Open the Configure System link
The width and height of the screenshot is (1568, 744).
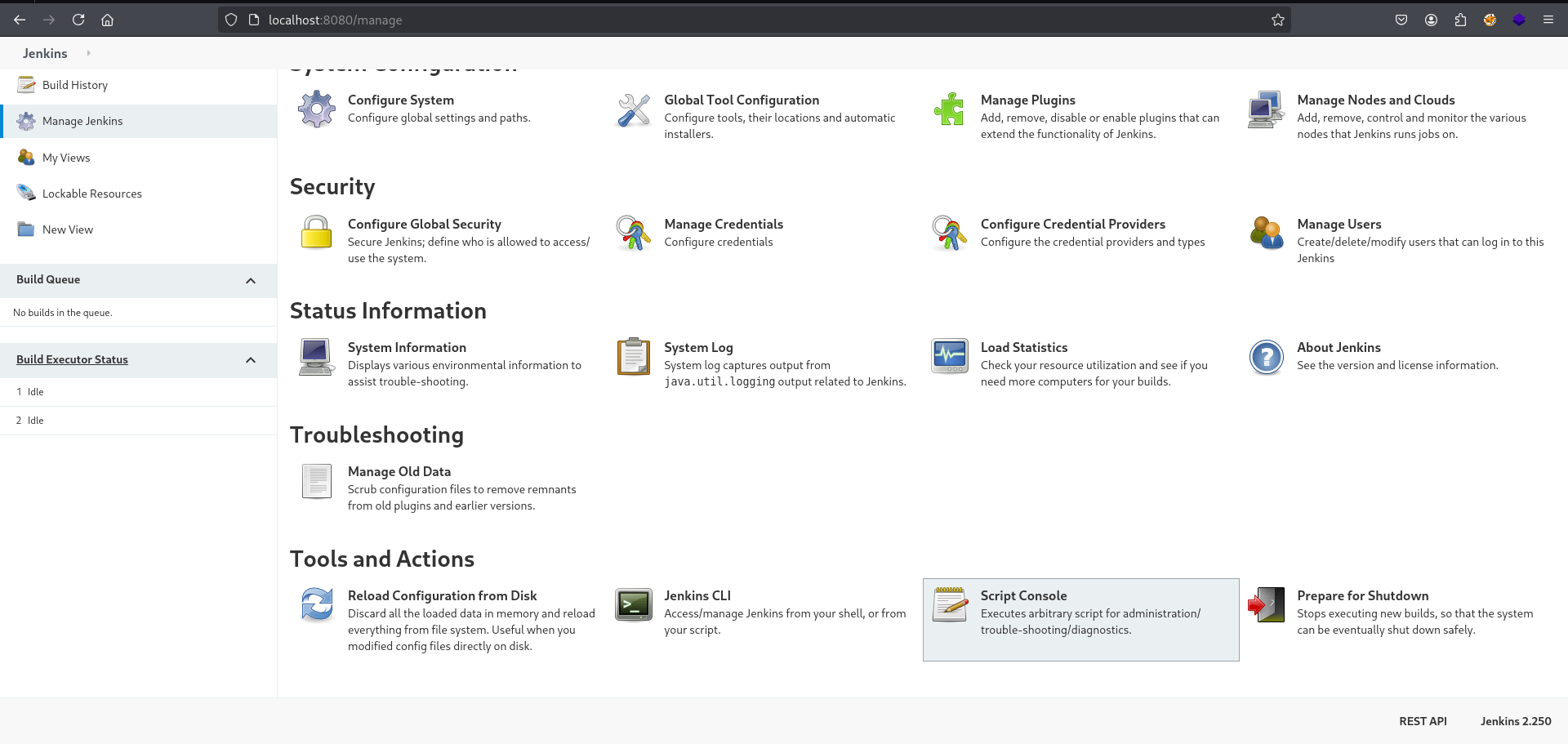click(x=401, y=100)
